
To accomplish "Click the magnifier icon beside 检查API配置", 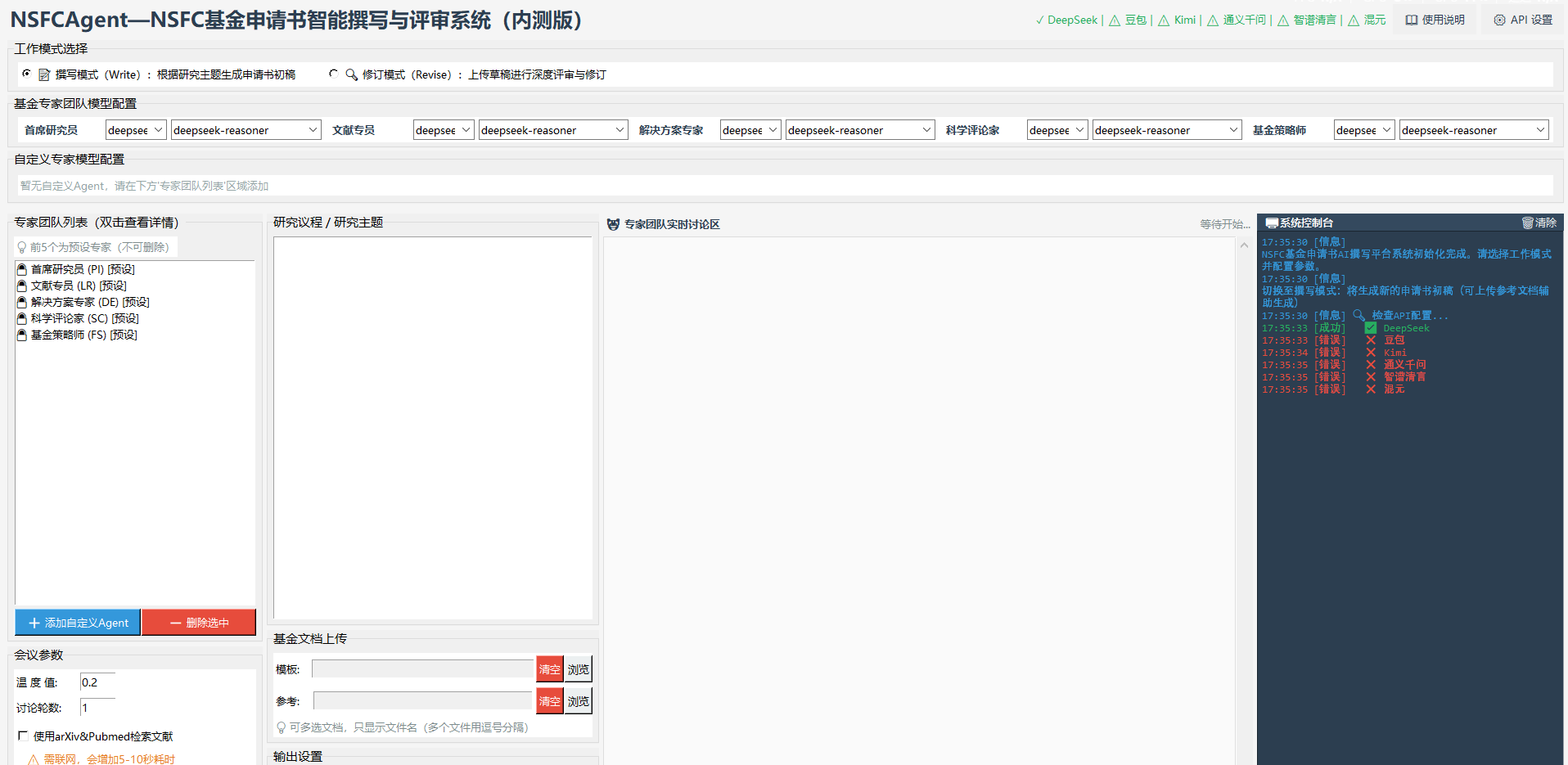I will coord(1358,315).
